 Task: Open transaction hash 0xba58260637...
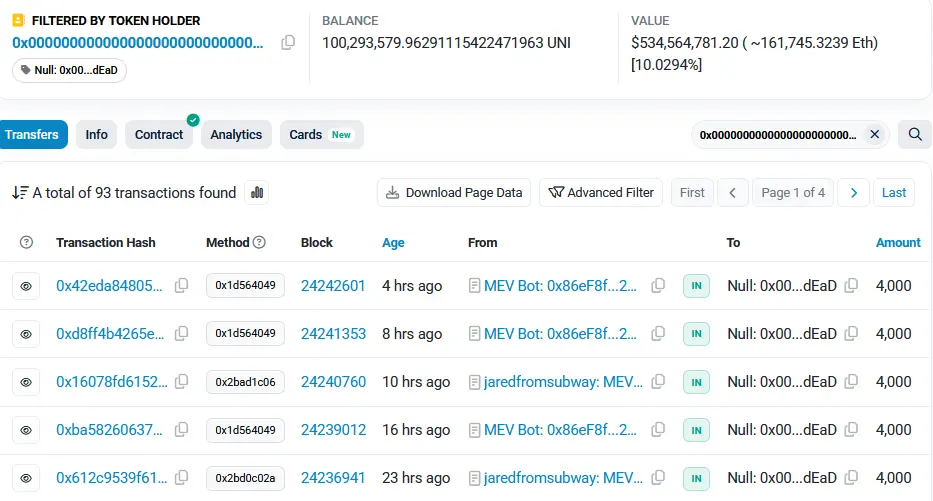(109, 430)
